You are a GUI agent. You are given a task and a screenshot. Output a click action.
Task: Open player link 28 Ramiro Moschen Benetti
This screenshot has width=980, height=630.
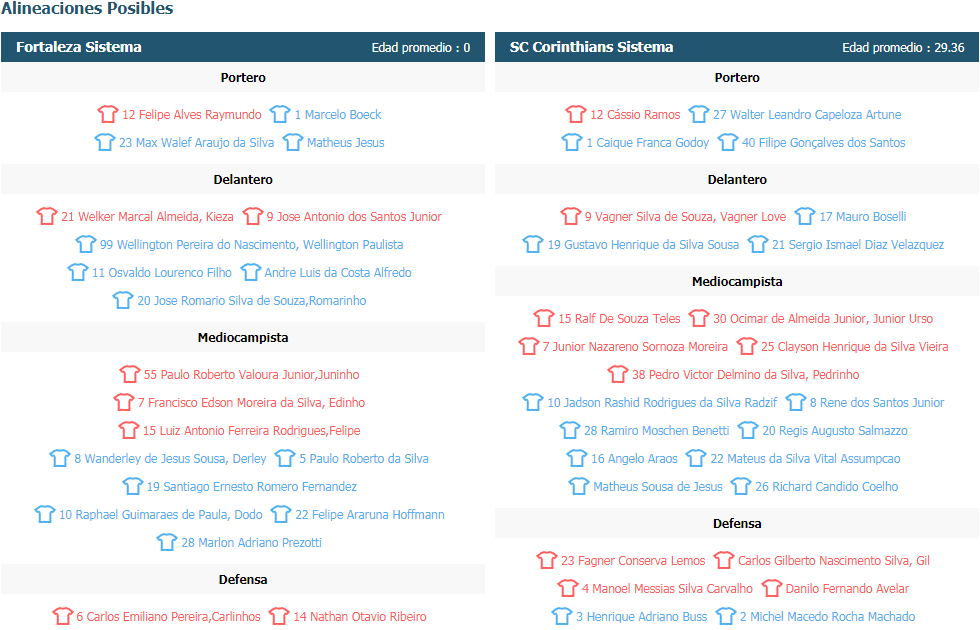click(x=656, y=431)
